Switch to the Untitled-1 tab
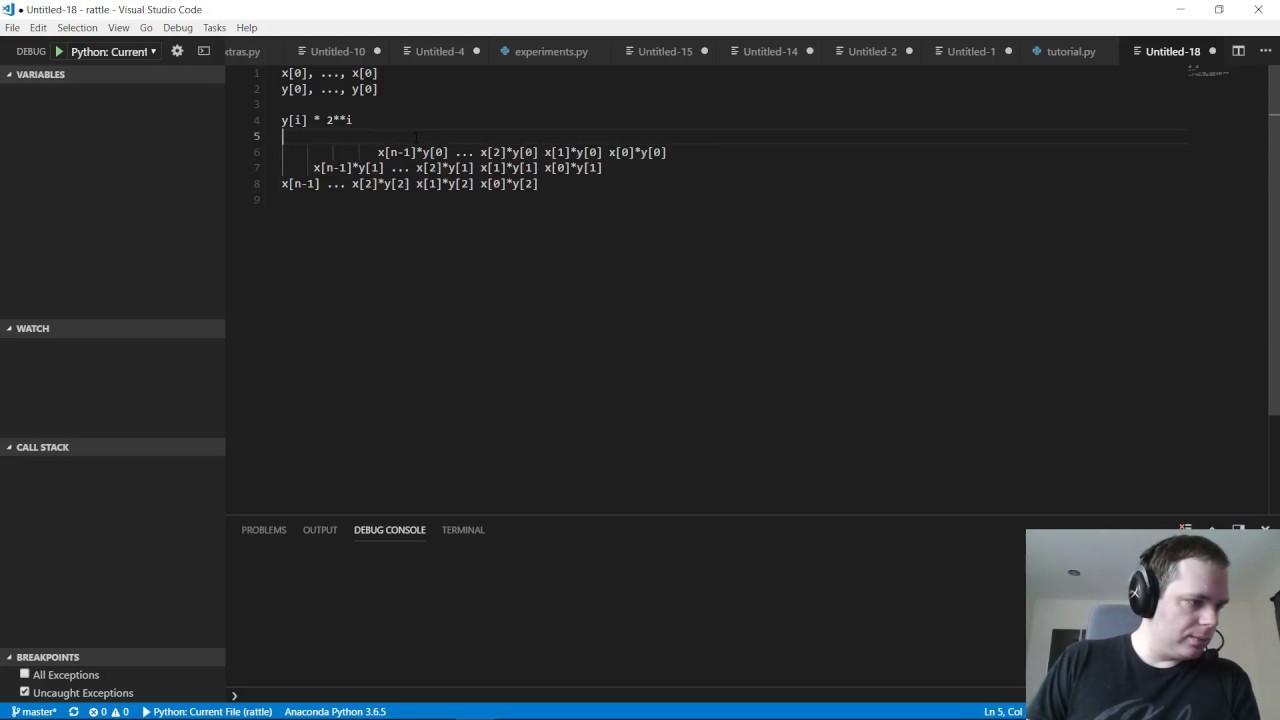The height and width of the screenshot is (720, 1280). pos(971,51)
